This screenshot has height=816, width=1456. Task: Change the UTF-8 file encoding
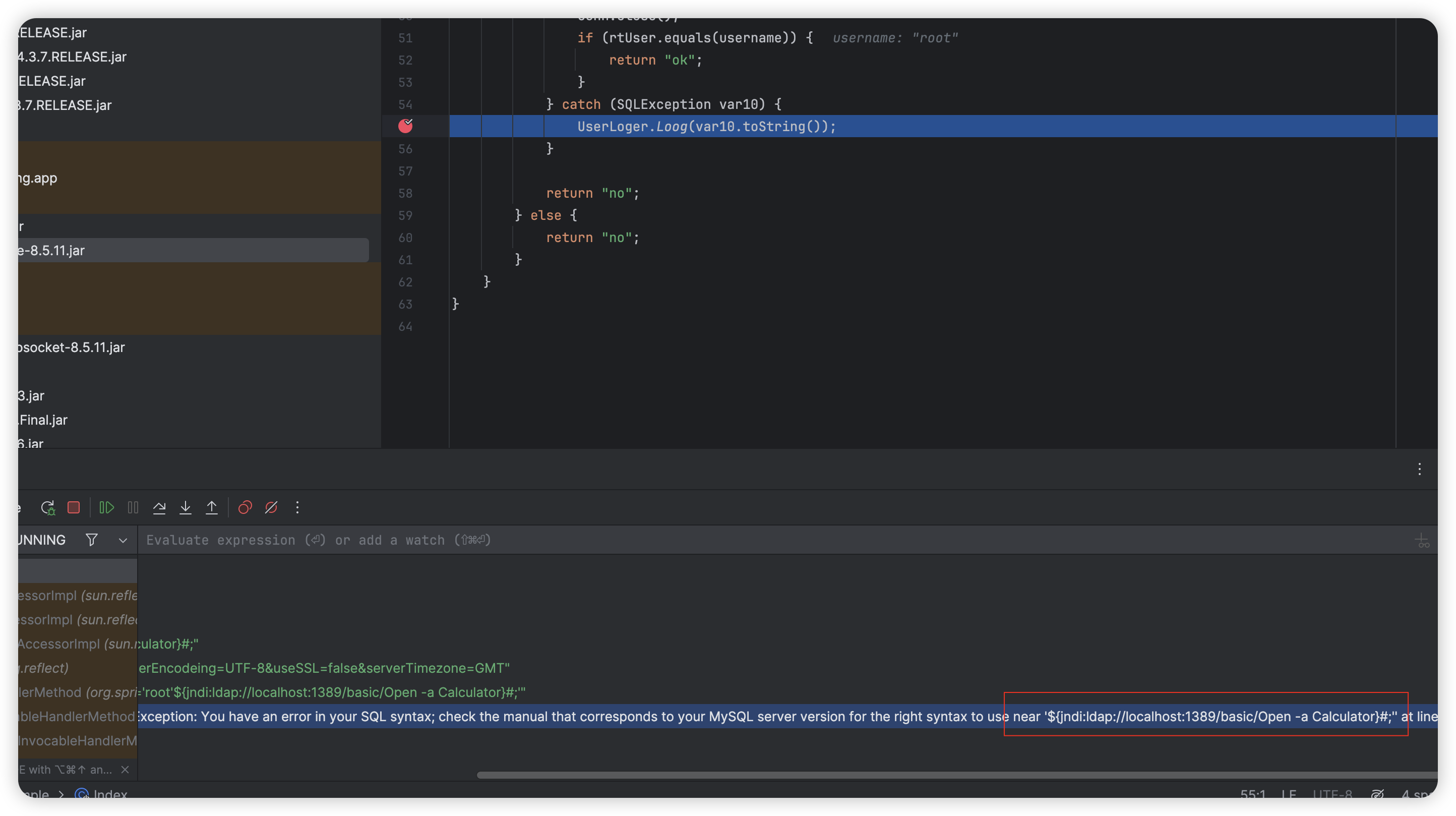1332,793
